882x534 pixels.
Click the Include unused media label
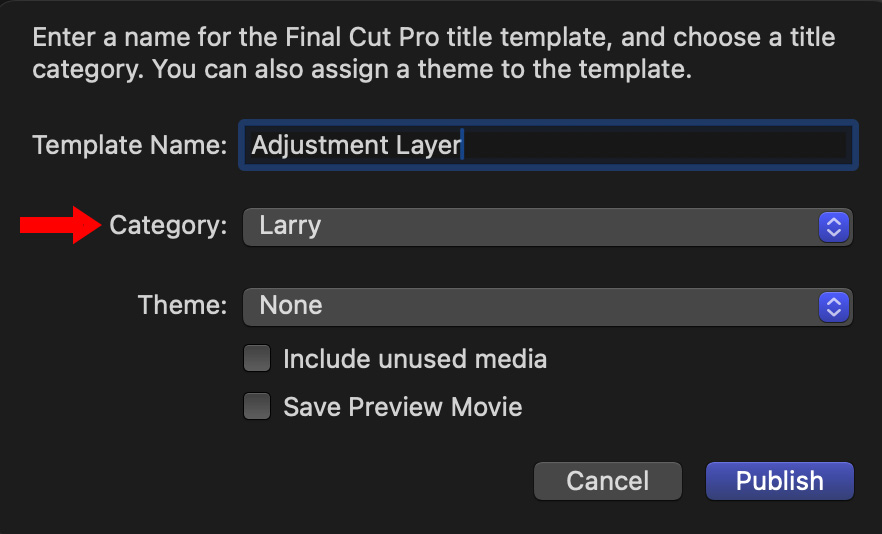[x=415, y=359]
